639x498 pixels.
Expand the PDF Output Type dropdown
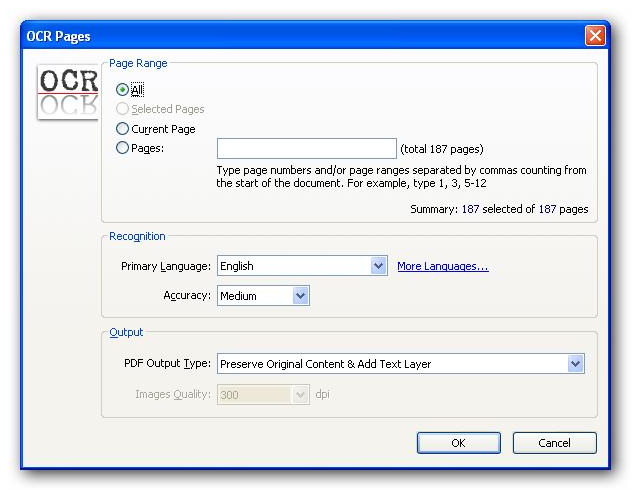[x=401, y=364]
